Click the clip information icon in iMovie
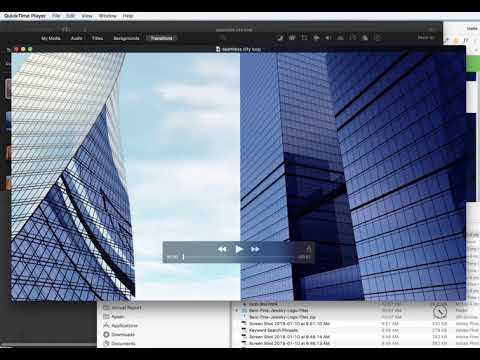 pos(377,38)
